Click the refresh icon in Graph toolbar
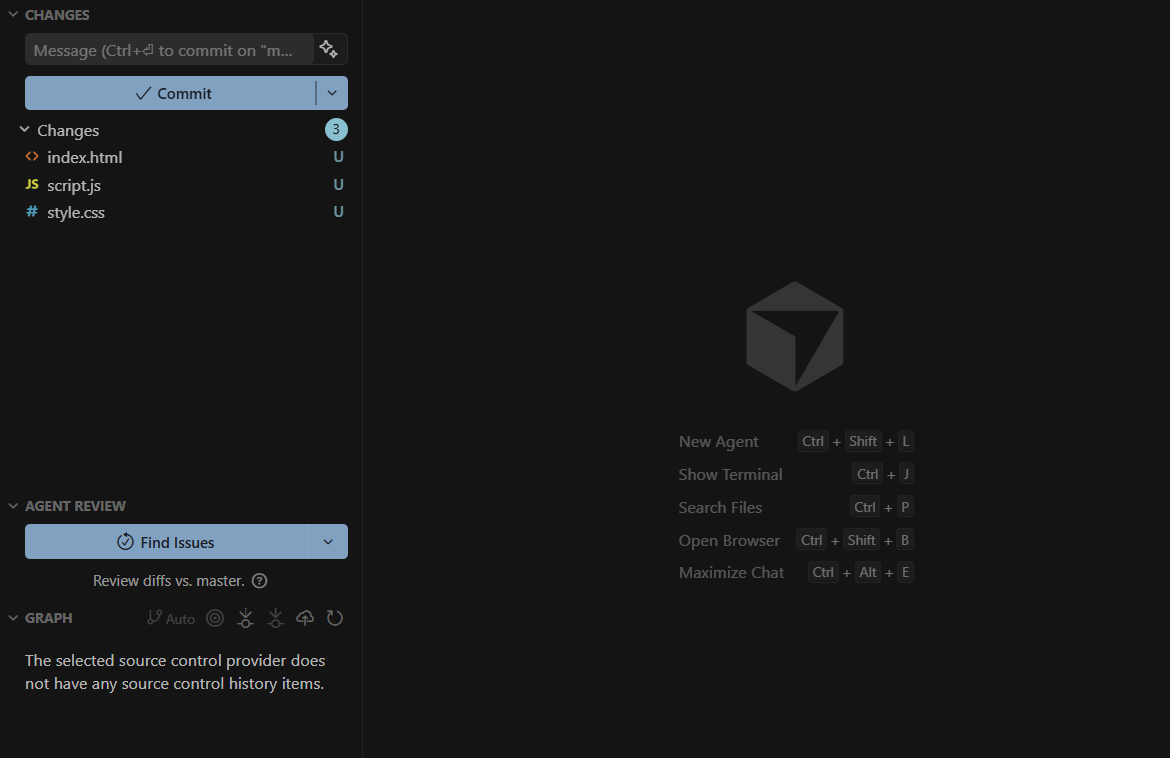Viewport: 1170px width, 758px height. click(335, 618)
